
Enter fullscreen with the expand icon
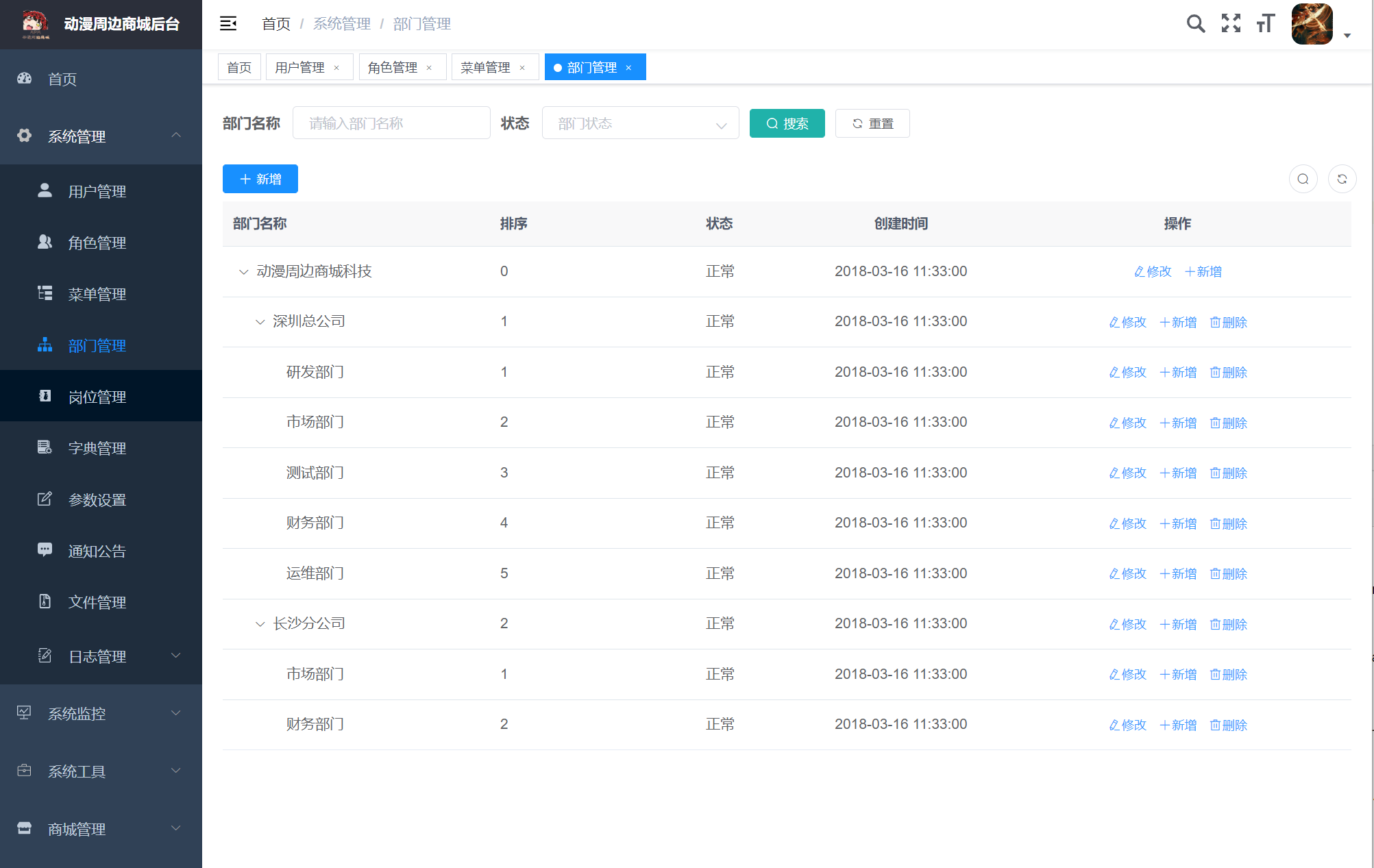pos(1231,24)
